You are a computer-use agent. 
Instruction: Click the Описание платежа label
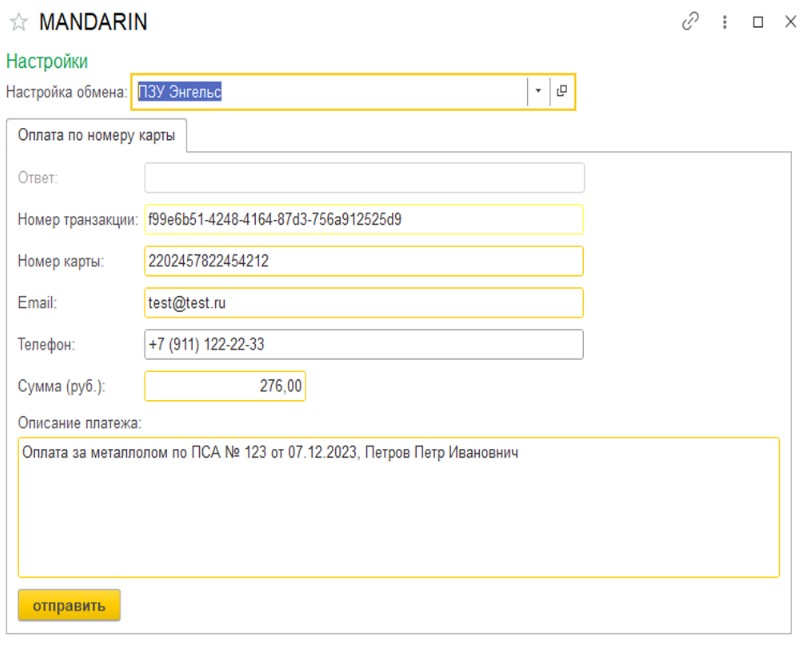coord(80,422)
